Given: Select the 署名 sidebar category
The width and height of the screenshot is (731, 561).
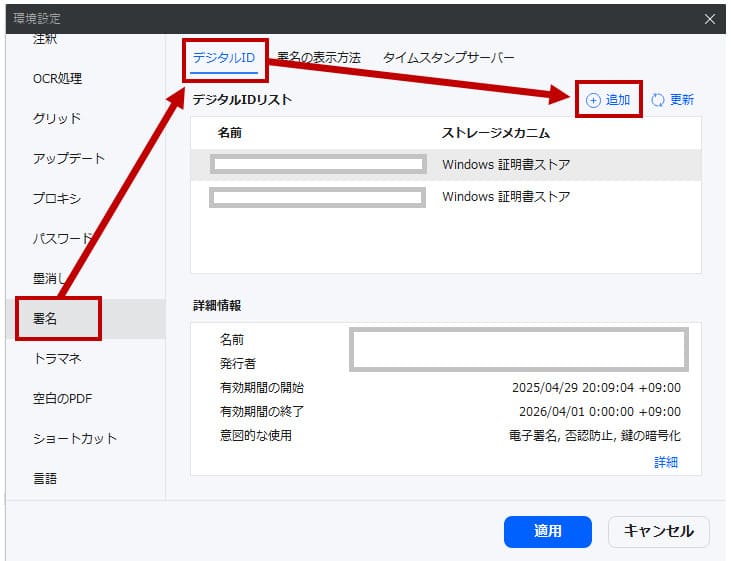Looking at the screenshot, I should (x=46, y=318).
